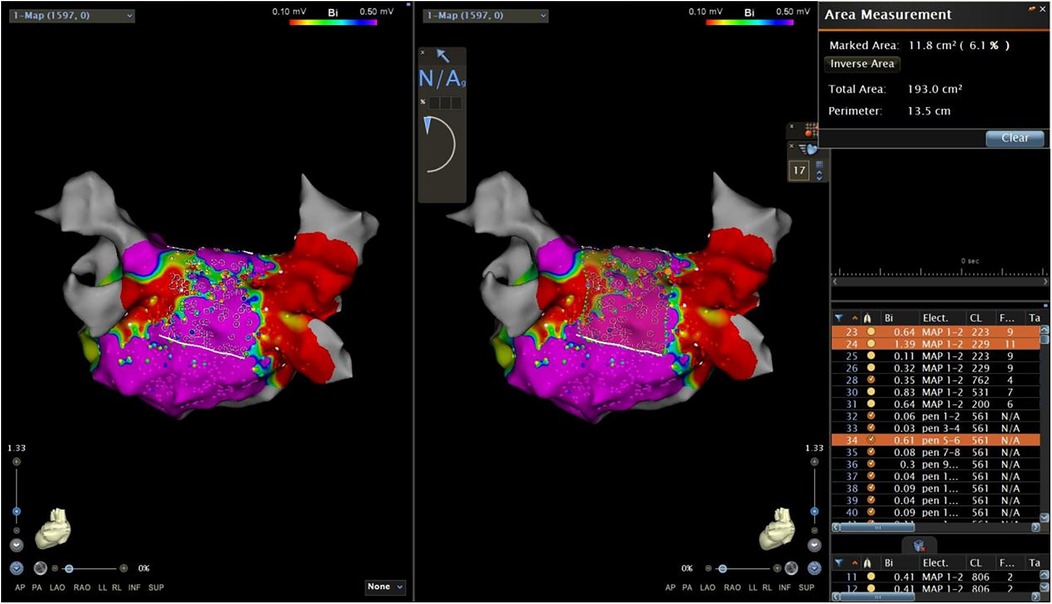The width and height of the screenshot is (1052, 604).
Task: Toggle the check marker of point 32
Action: tap(871, 416)
